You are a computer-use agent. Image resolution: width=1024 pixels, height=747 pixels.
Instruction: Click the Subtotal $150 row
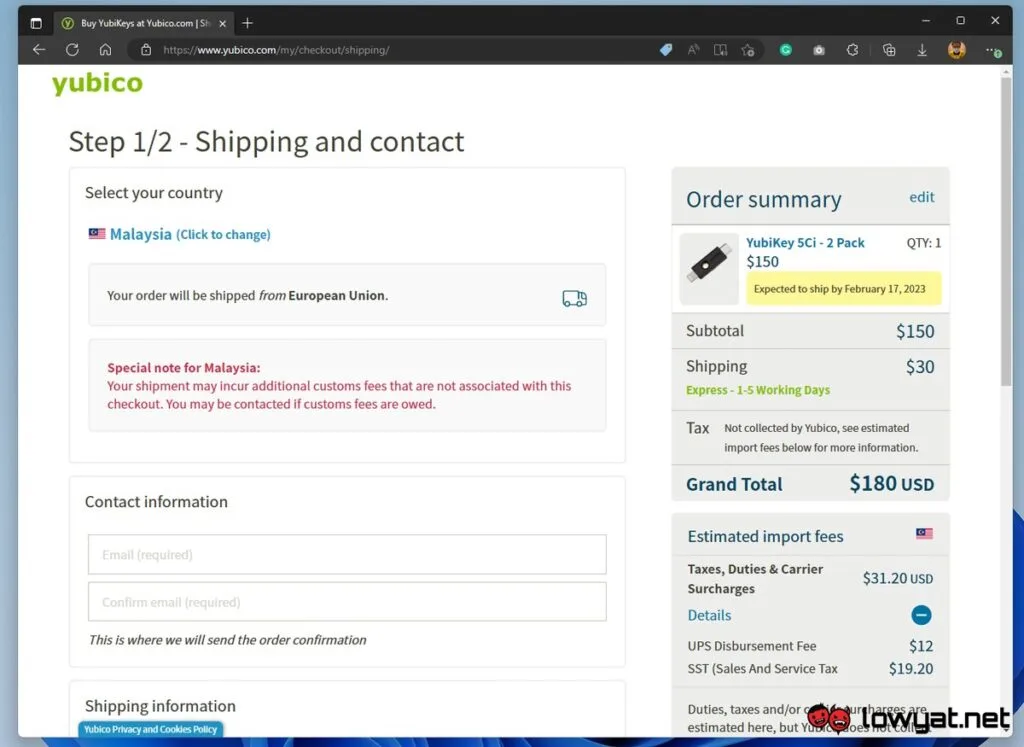coord(810,331)
